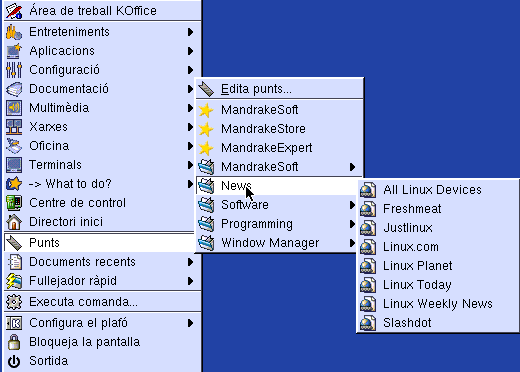
Task: Click the Slashdot bookmark icon
Action: [368, 323]
